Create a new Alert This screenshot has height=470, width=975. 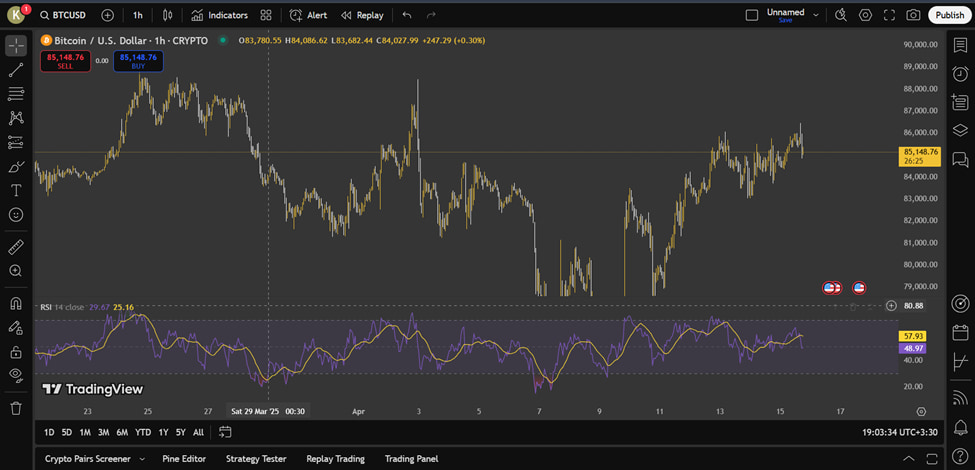pyautogui.click(x=308, y=15)
